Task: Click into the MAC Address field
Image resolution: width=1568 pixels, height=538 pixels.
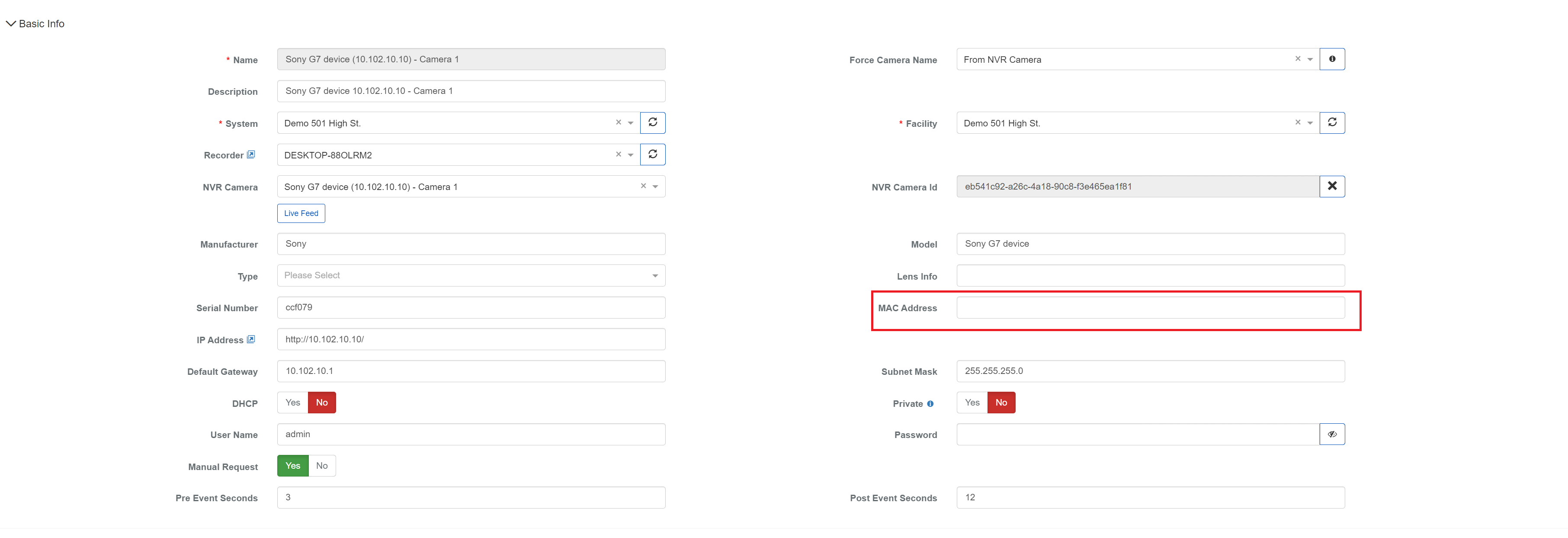Action: pos(1150,308)
